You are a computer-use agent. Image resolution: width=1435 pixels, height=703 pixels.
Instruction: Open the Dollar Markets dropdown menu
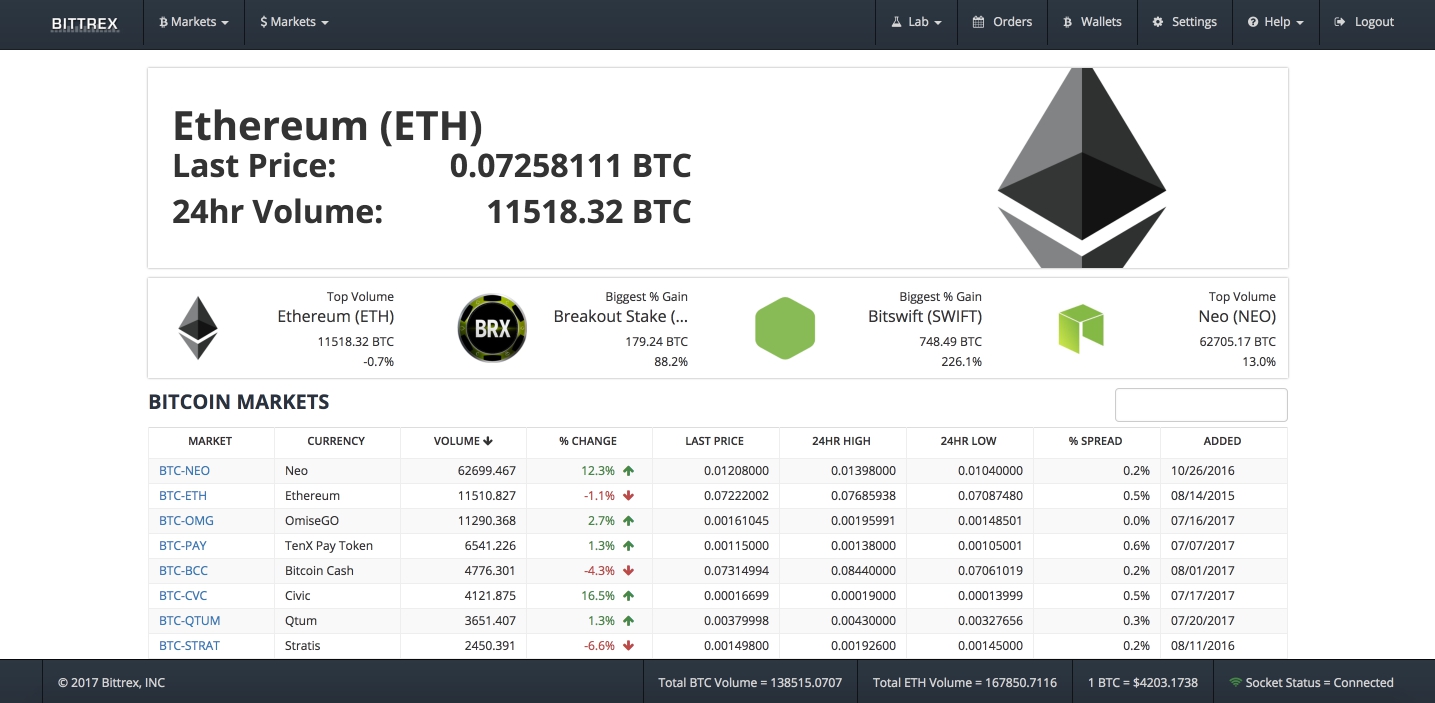pos(294,22)
